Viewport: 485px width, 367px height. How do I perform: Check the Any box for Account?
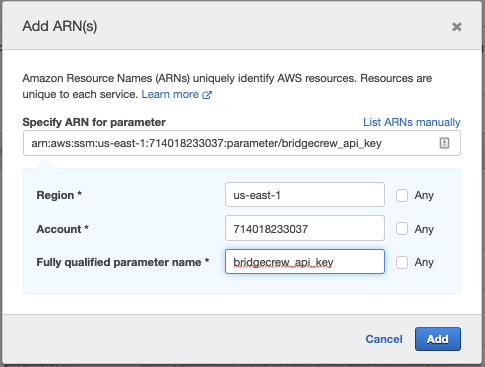click(x=402, y=229)
